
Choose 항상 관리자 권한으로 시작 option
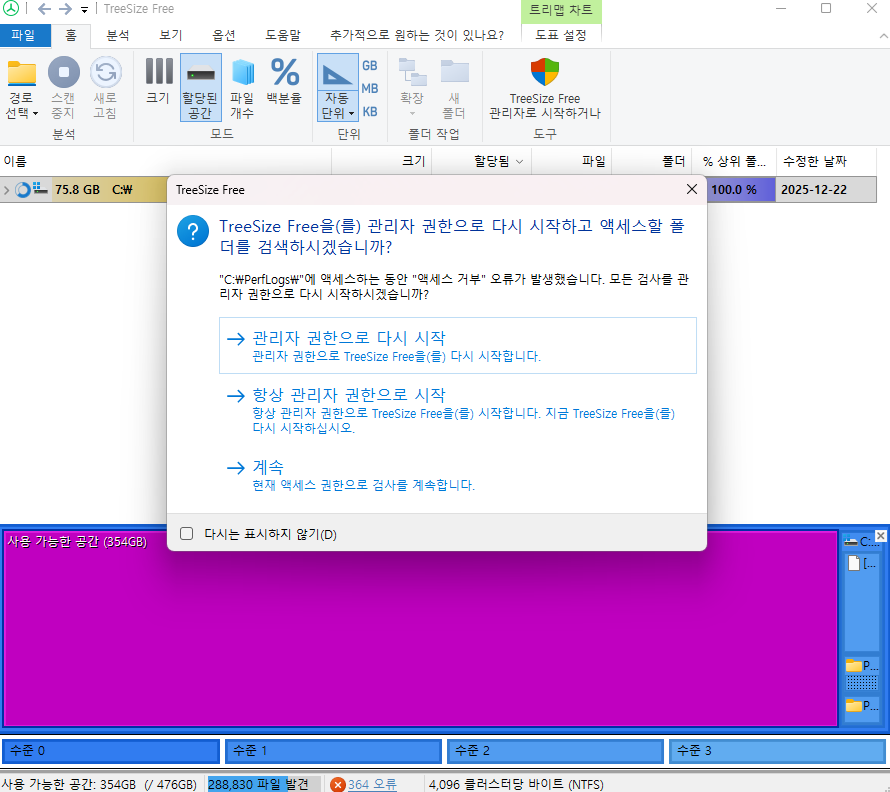tap(457, 410)
